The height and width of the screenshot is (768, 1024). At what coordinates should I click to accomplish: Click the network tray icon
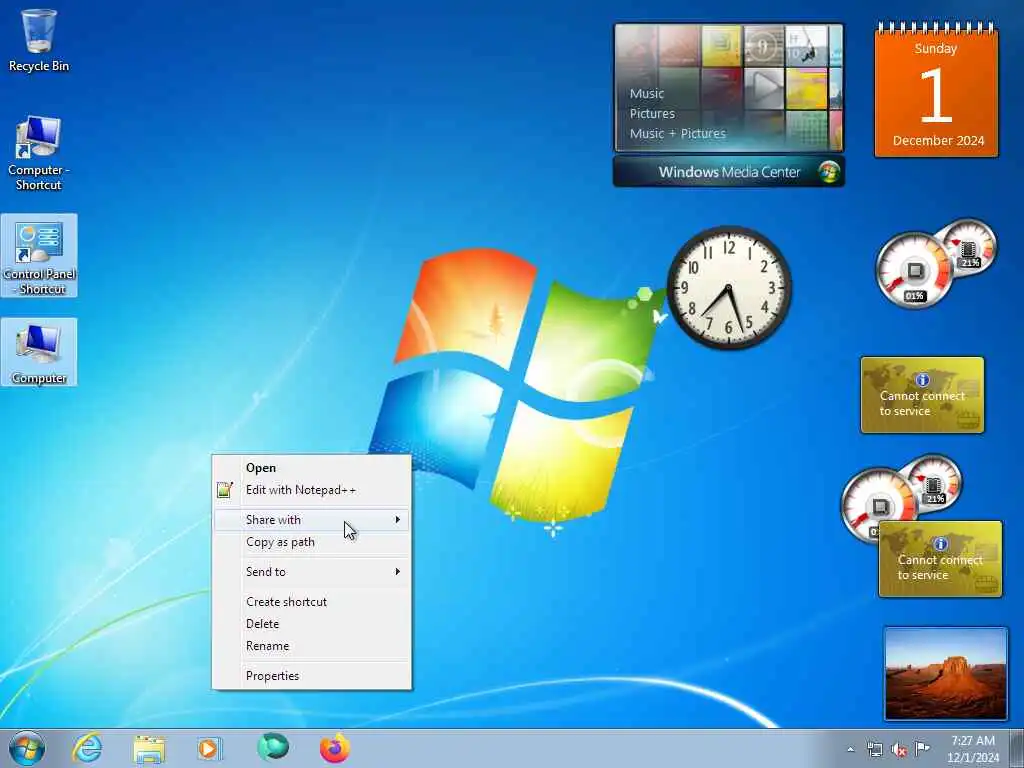pyautogui.click(x=874, y=750)
